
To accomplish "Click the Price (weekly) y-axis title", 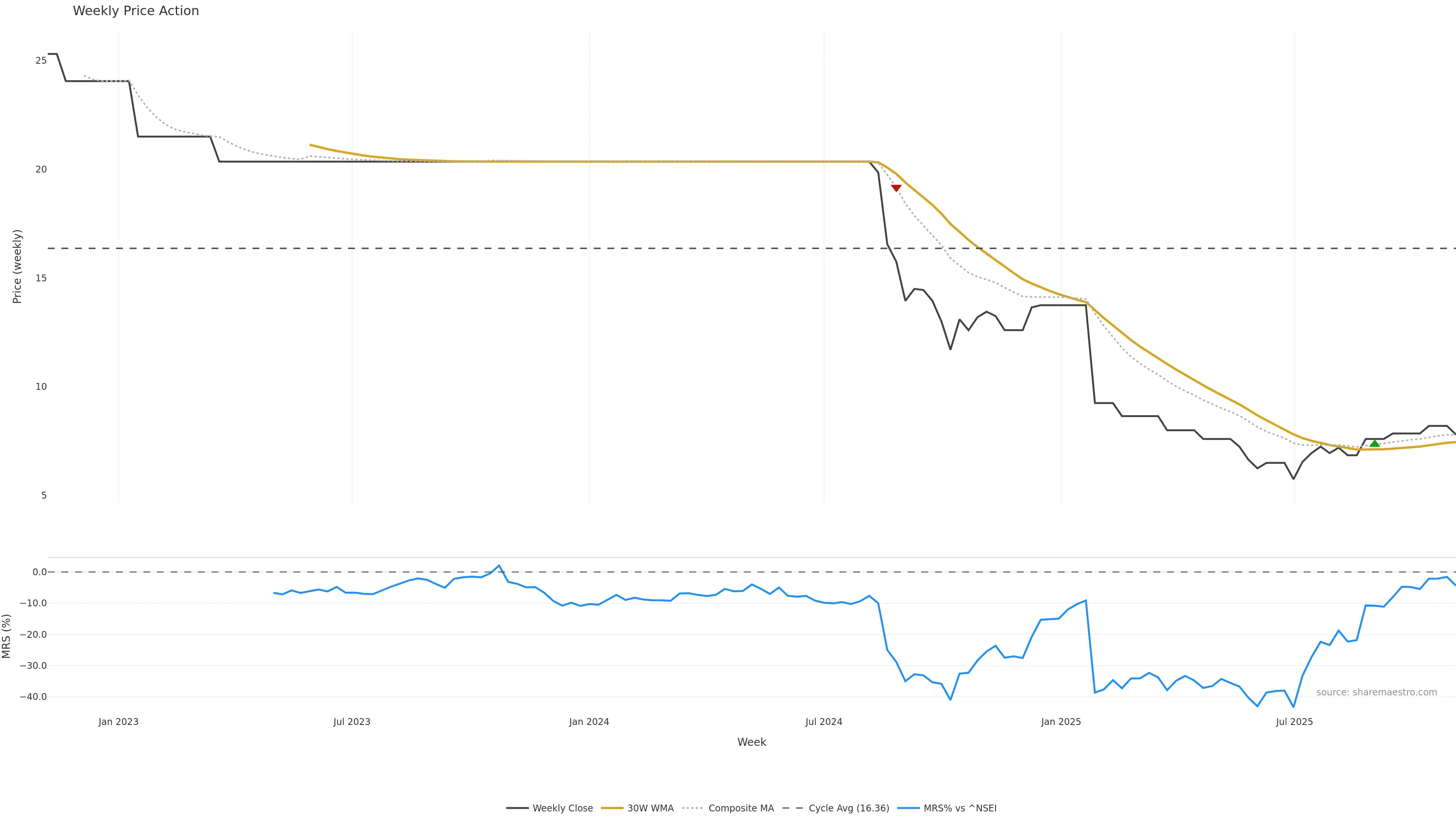I will (17, 266).
